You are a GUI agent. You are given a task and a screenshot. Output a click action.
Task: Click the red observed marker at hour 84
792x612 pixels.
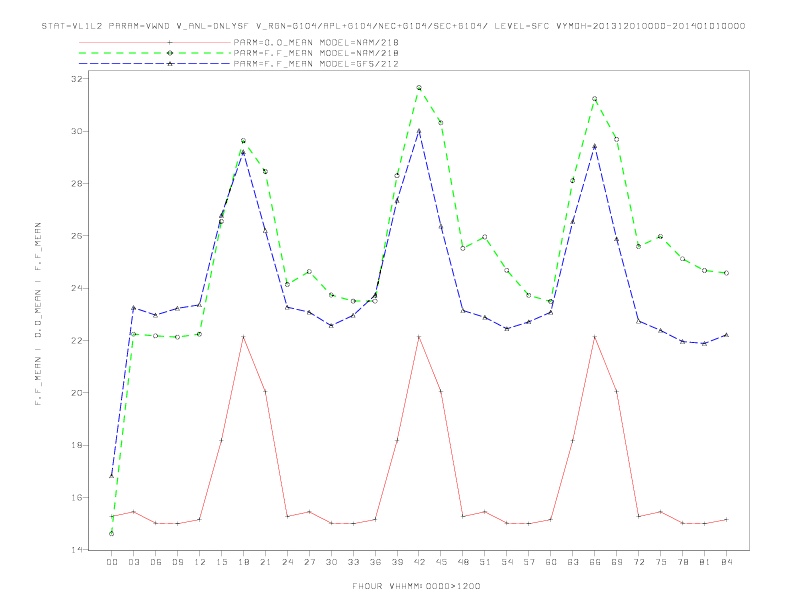point(726,520)
